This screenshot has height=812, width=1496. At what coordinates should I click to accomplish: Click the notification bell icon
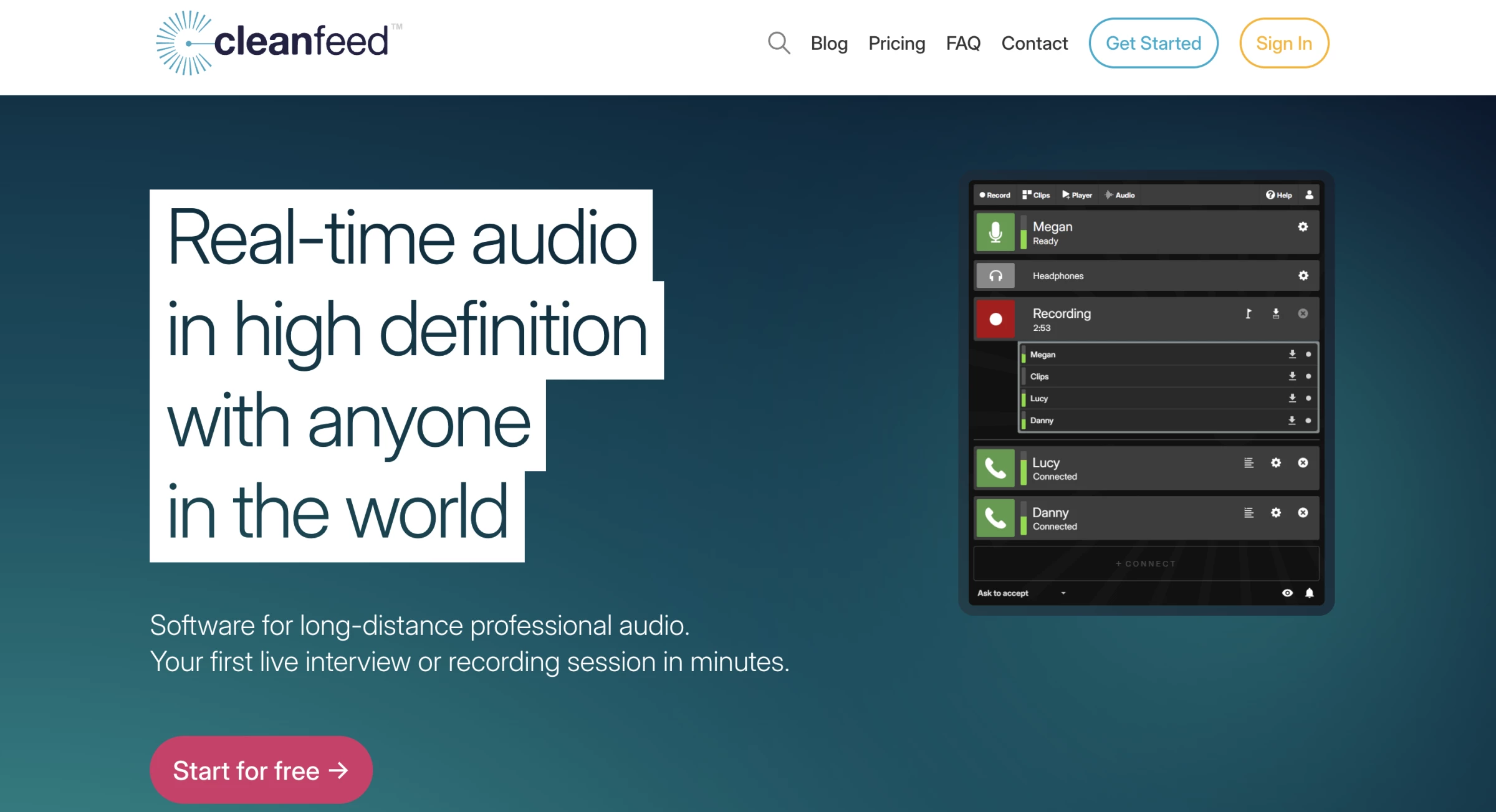[x=1310, y=593]
